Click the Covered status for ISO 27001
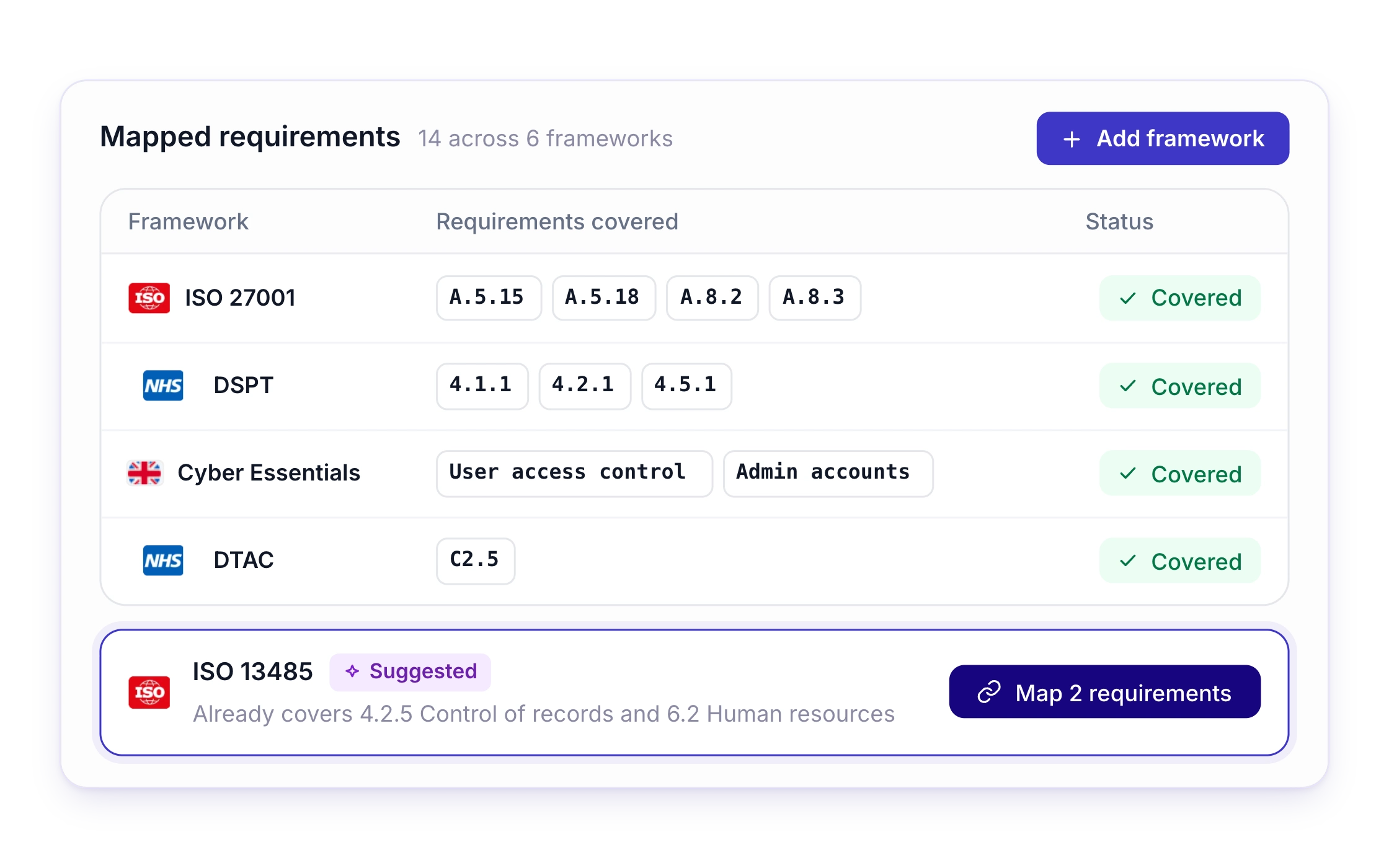This screenshot has width=1389, height=868. 1179,298
